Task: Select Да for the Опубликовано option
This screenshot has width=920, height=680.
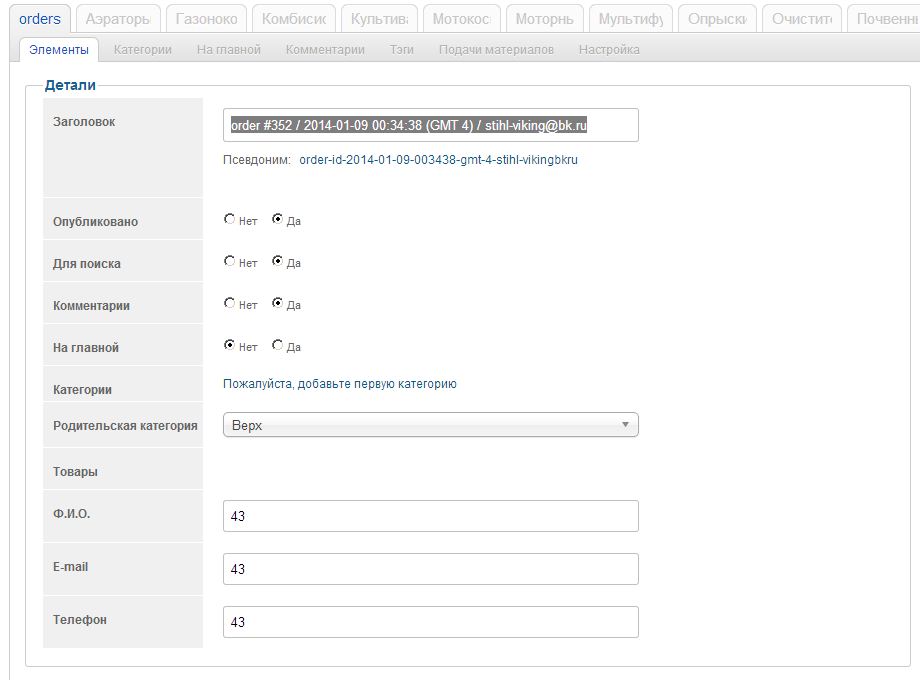Action: [x=278, y=219]
